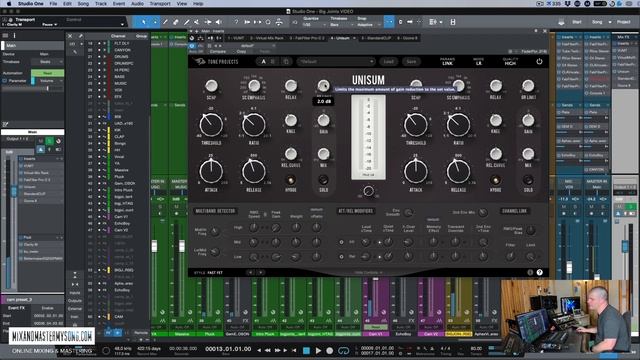
Task: Open the Timebase Bars dropdown in the toolbar
Action: [341, 25]
